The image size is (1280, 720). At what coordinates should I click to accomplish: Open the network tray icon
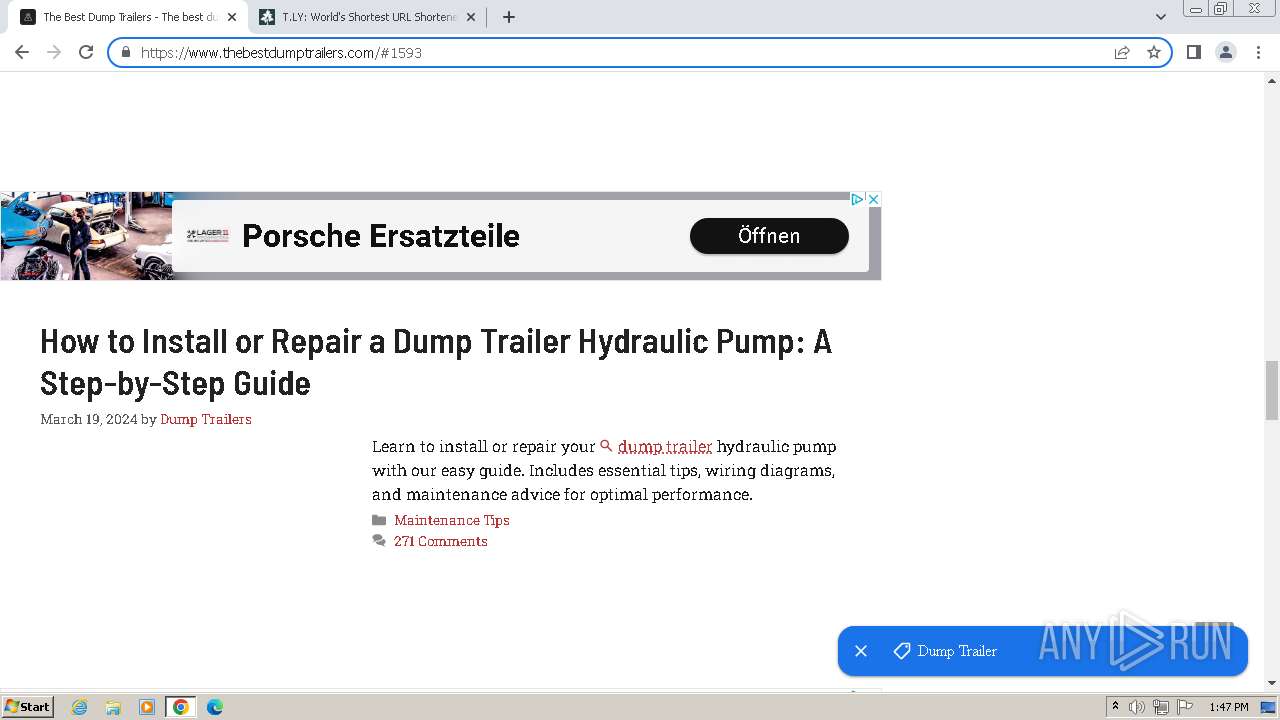1161,707
